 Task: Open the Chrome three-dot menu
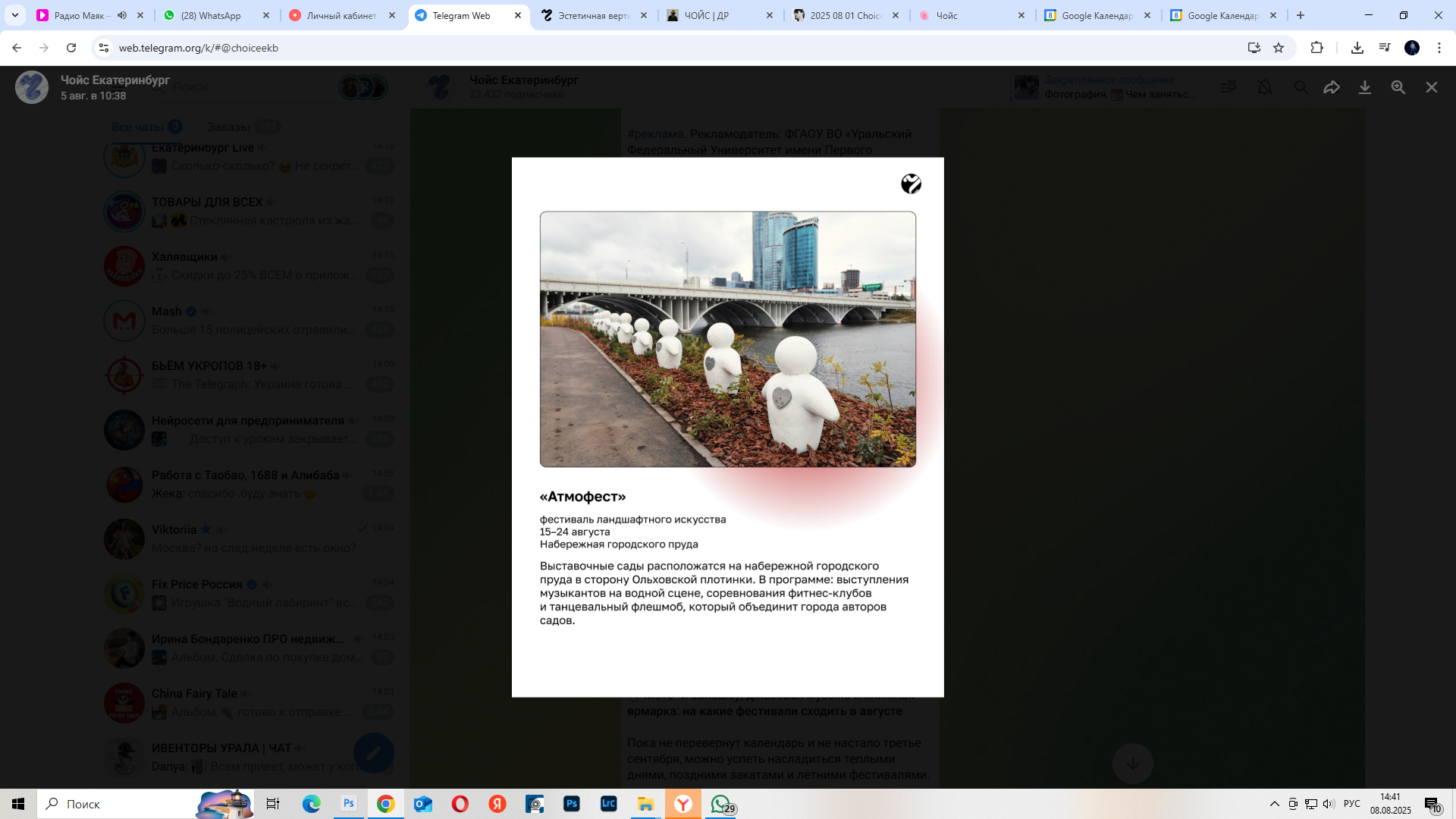(1439, 48)
